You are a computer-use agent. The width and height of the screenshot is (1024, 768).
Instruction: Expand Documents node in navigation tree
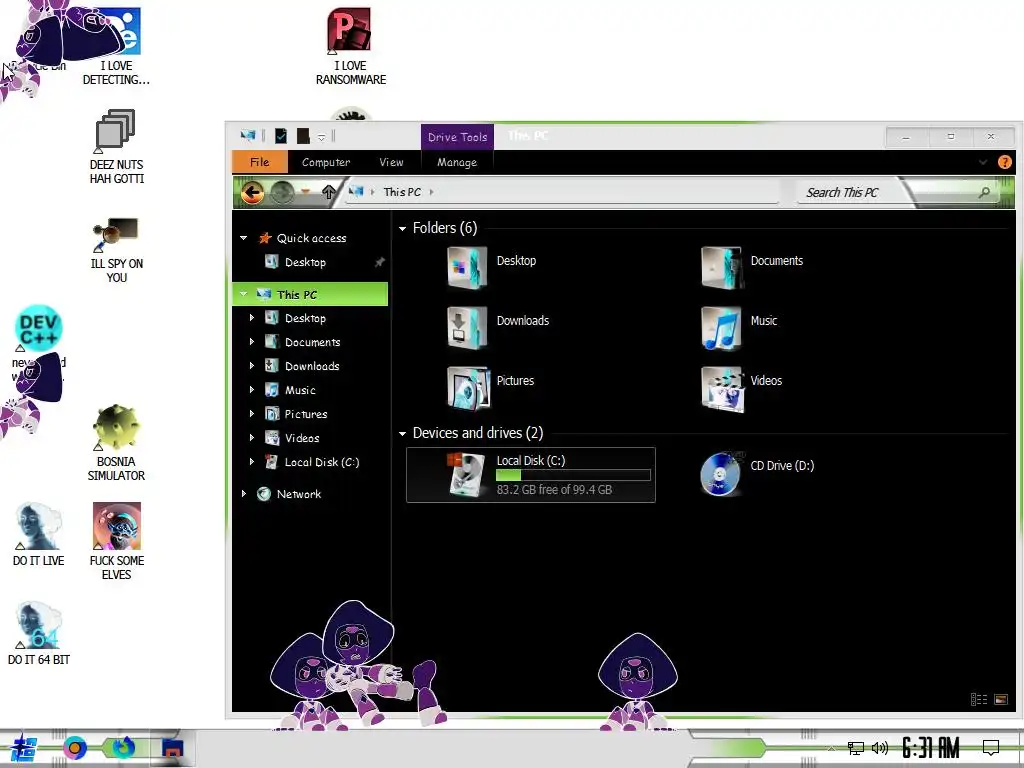(252, 342)
